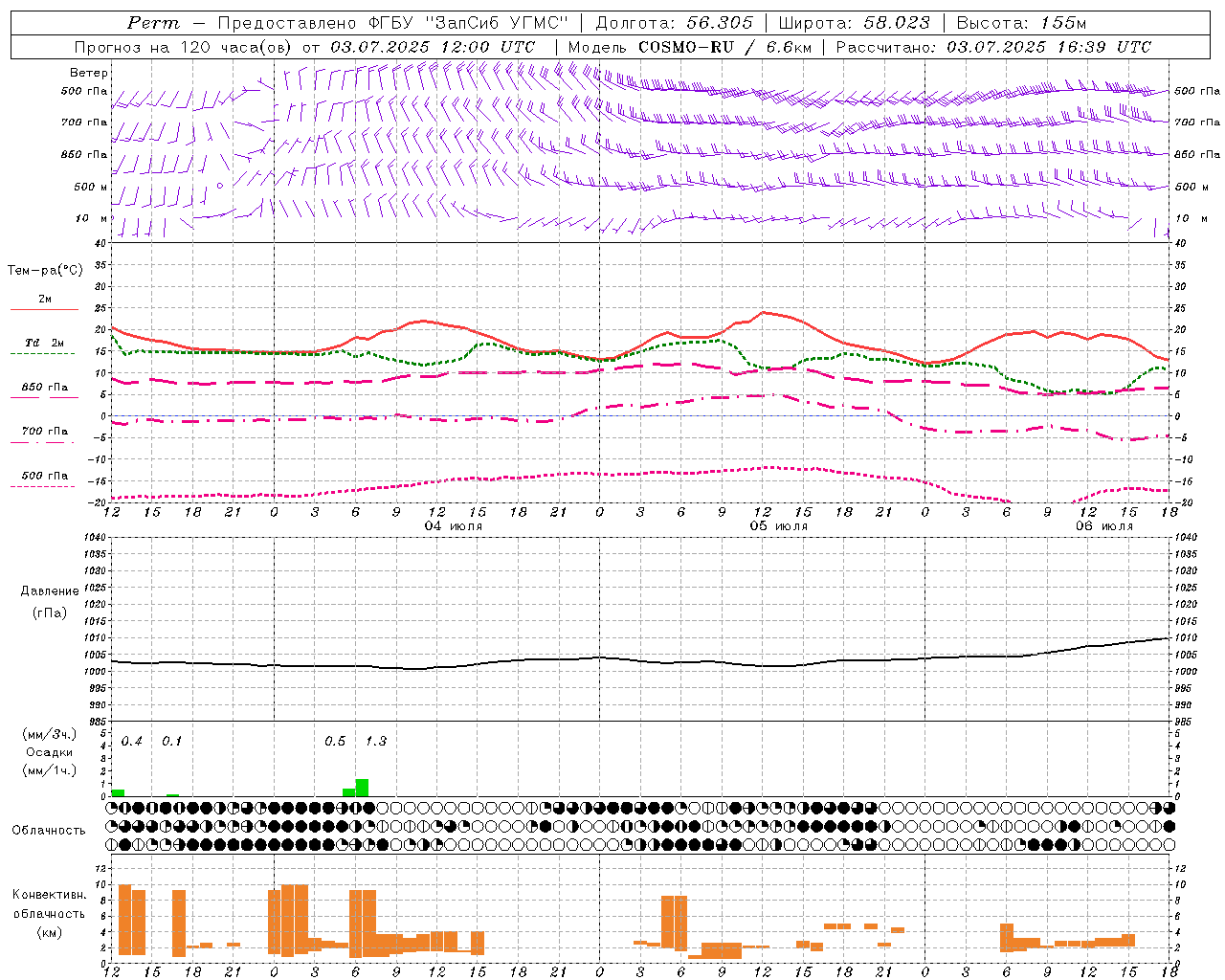1225x980 pixels.
Task: Click the "1.3" precipitation value
Action: [x=376, y=742]
